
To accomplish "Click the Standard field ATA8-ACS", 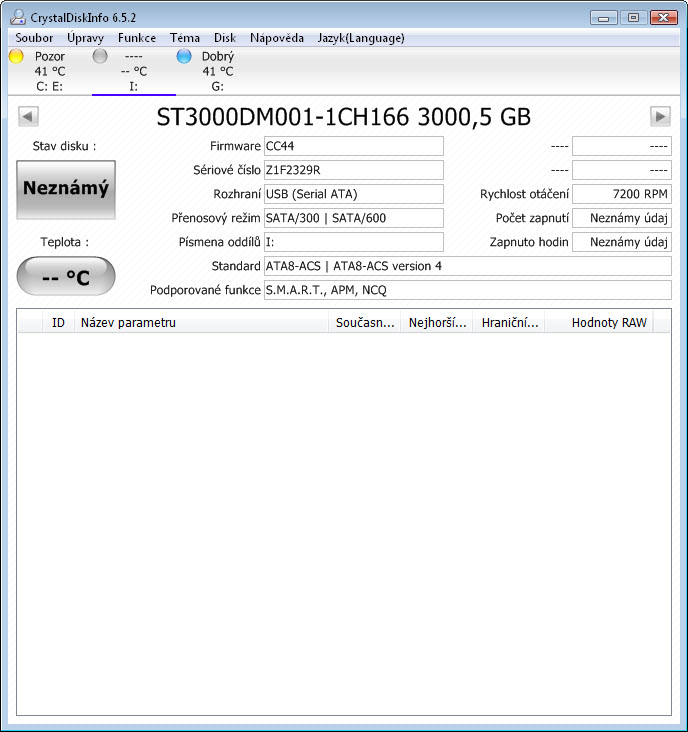I will [x=468, y=266].
